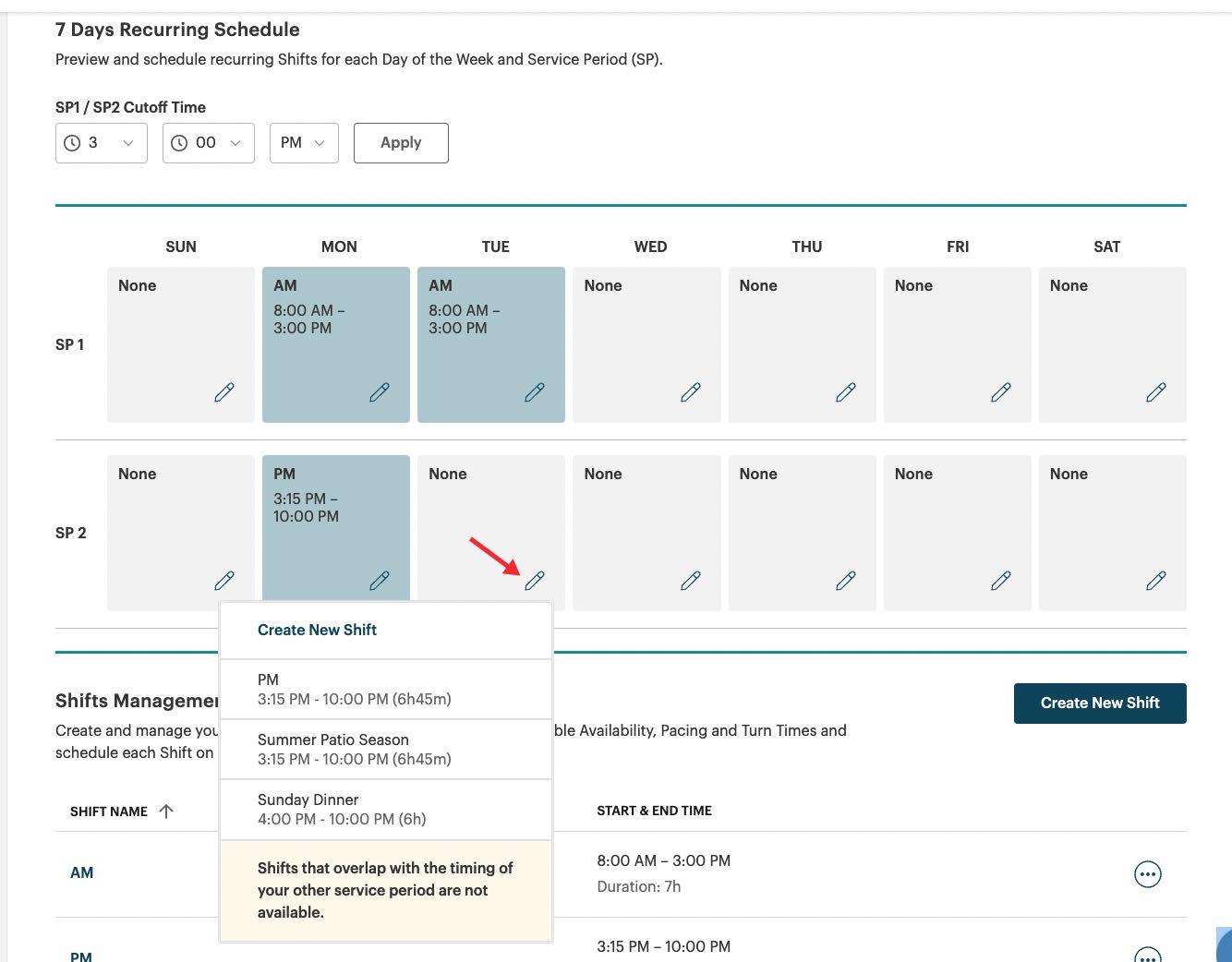Screen dimensions: 1232x962
Task: Pick Summer Patio Season from the shift list
Action: point(355,749)
